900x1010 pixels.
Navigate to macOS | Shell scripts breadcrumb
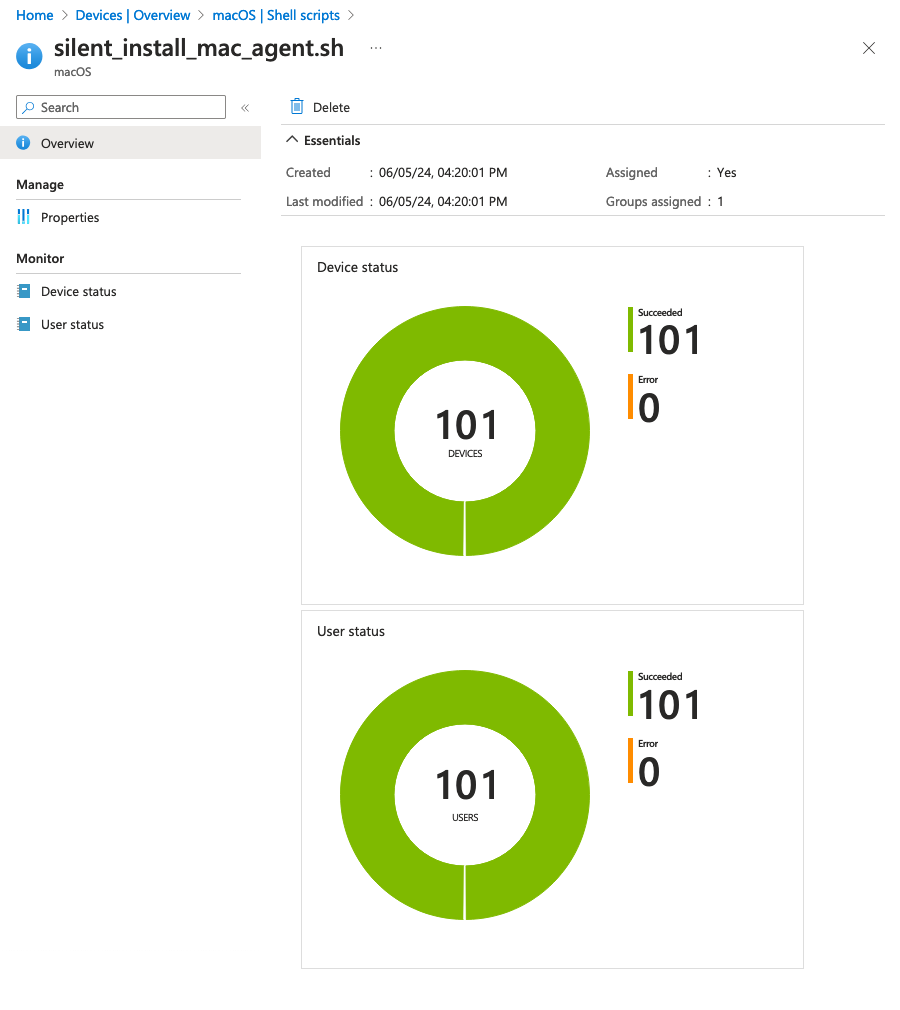click(276, 15)
